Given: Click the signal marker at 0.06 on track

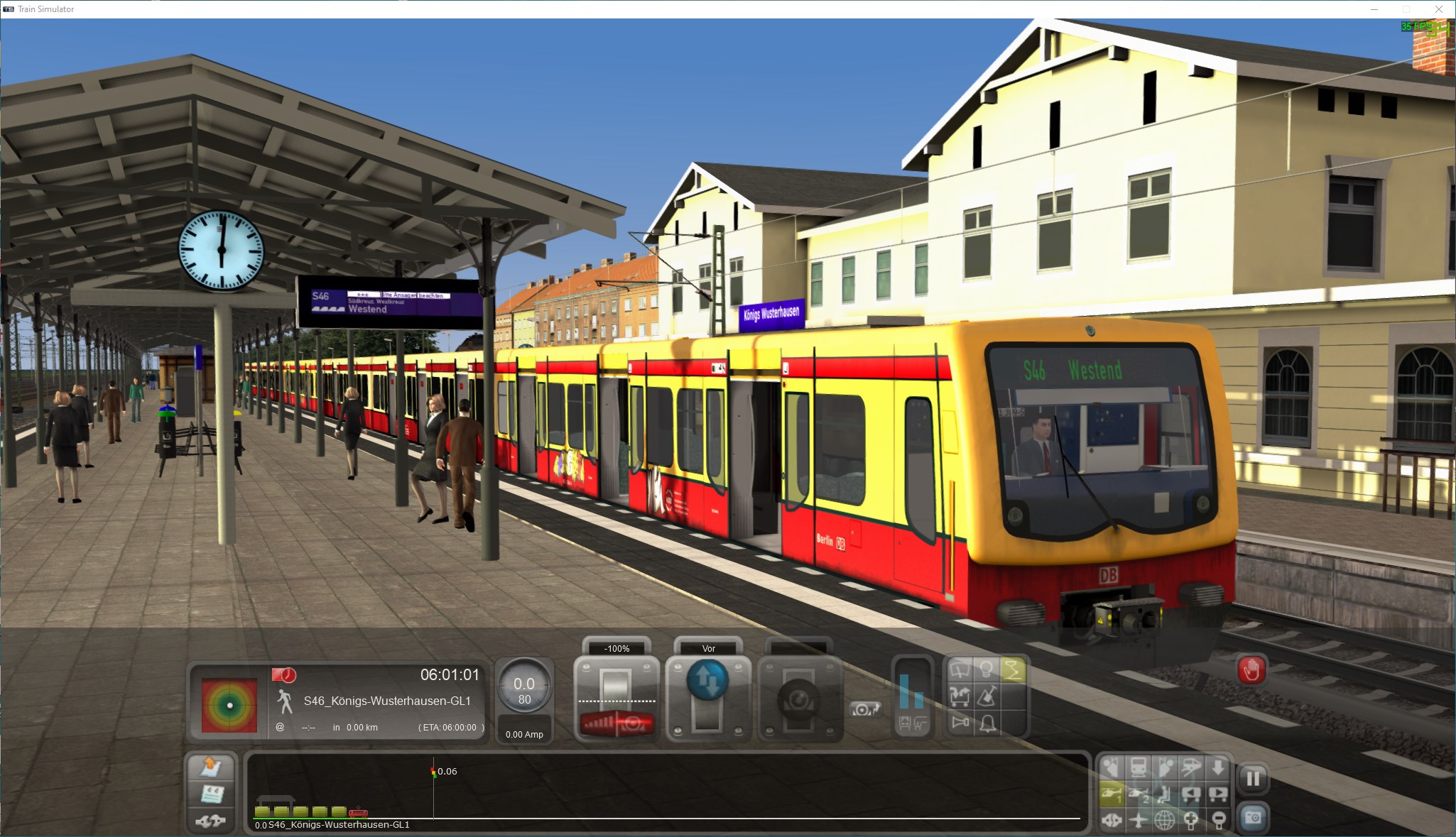Looking at the screenshot, I should [x=433, y=772].
